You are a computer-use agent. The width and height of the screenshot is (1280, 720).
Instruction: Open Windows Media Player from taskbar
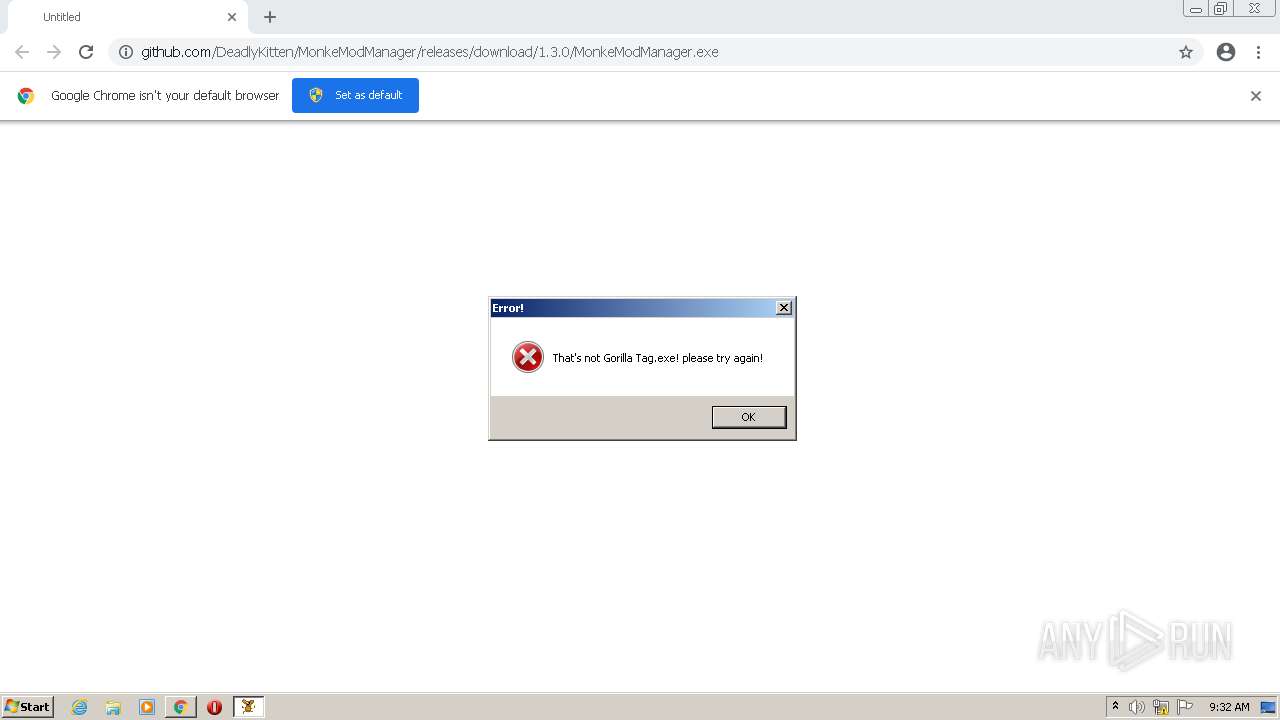pos(147,707)
